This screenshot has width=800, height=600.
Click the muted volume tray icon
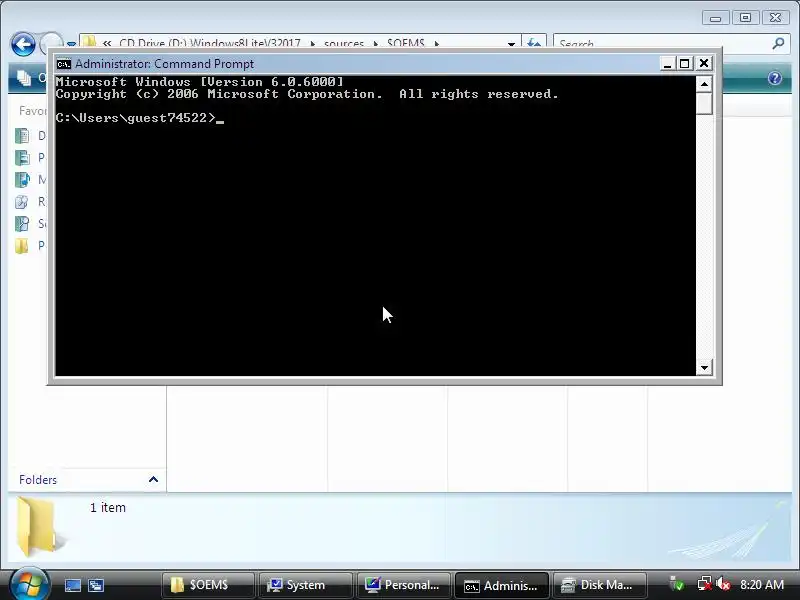pos(723,584)
